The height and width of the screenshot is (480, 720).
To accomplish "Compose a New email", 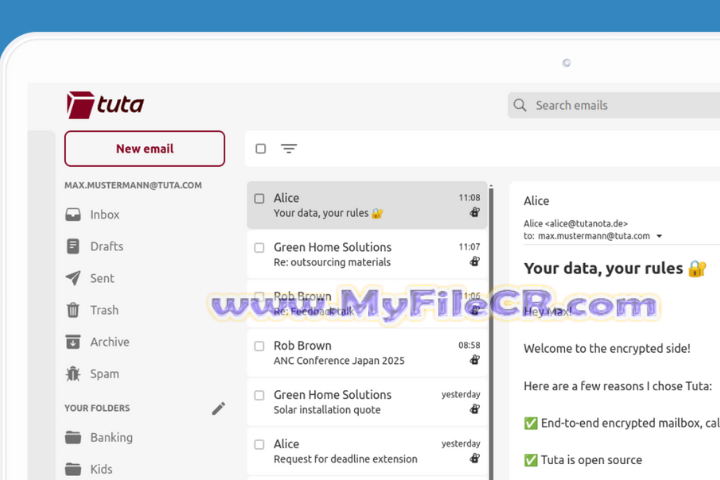I will (x=145, y=148).
